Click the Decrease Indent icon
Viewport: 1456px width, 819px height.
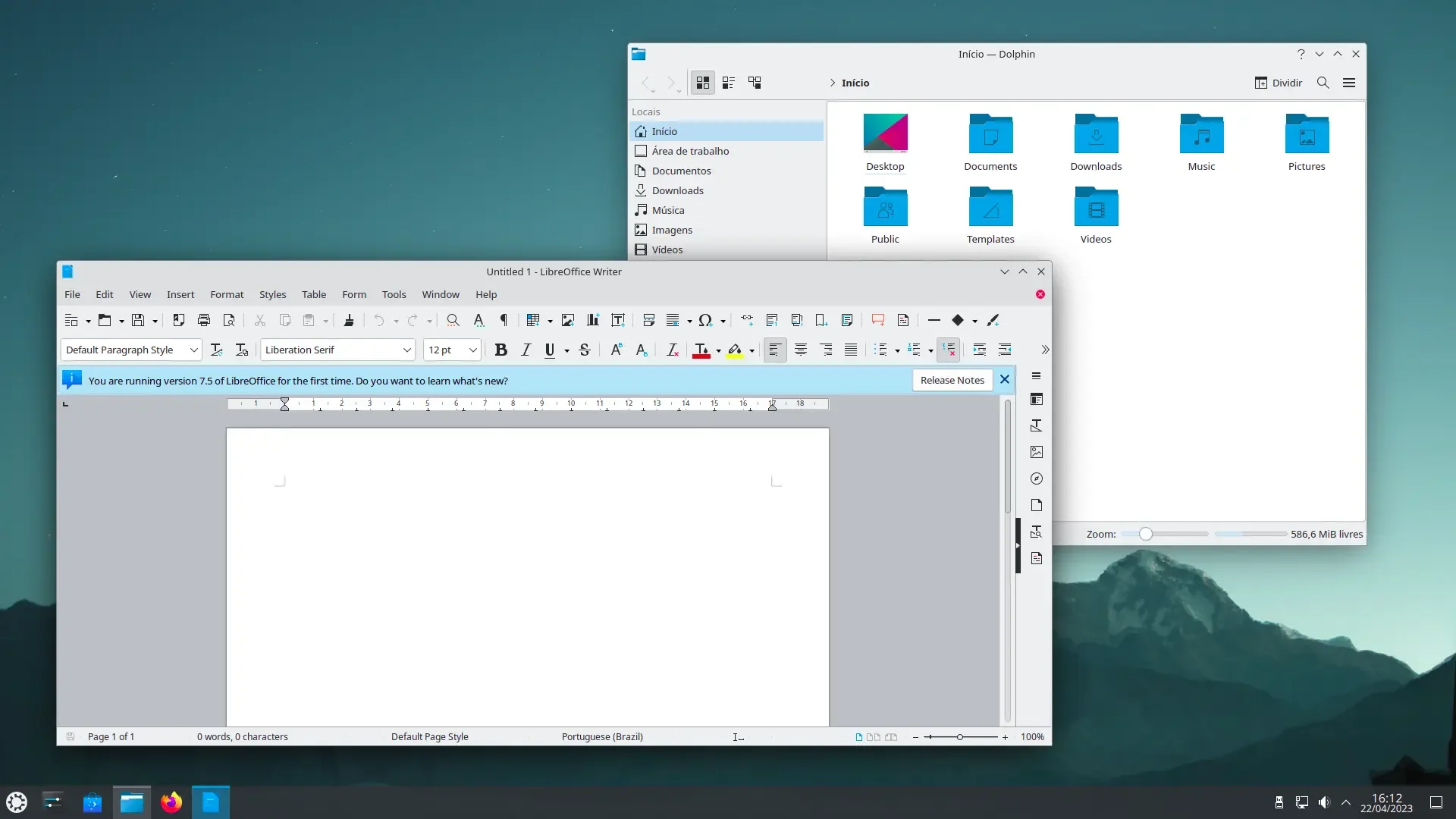1005,350
